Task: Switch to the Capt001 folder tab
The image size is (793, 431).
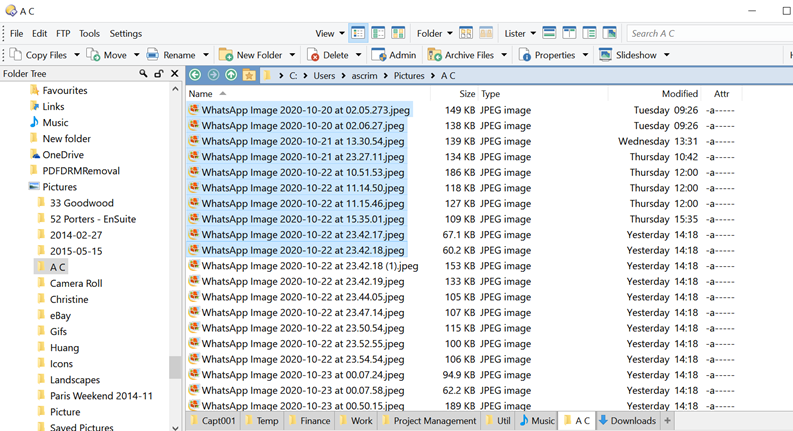Action: pyautogui.click(x=213, y=421)
